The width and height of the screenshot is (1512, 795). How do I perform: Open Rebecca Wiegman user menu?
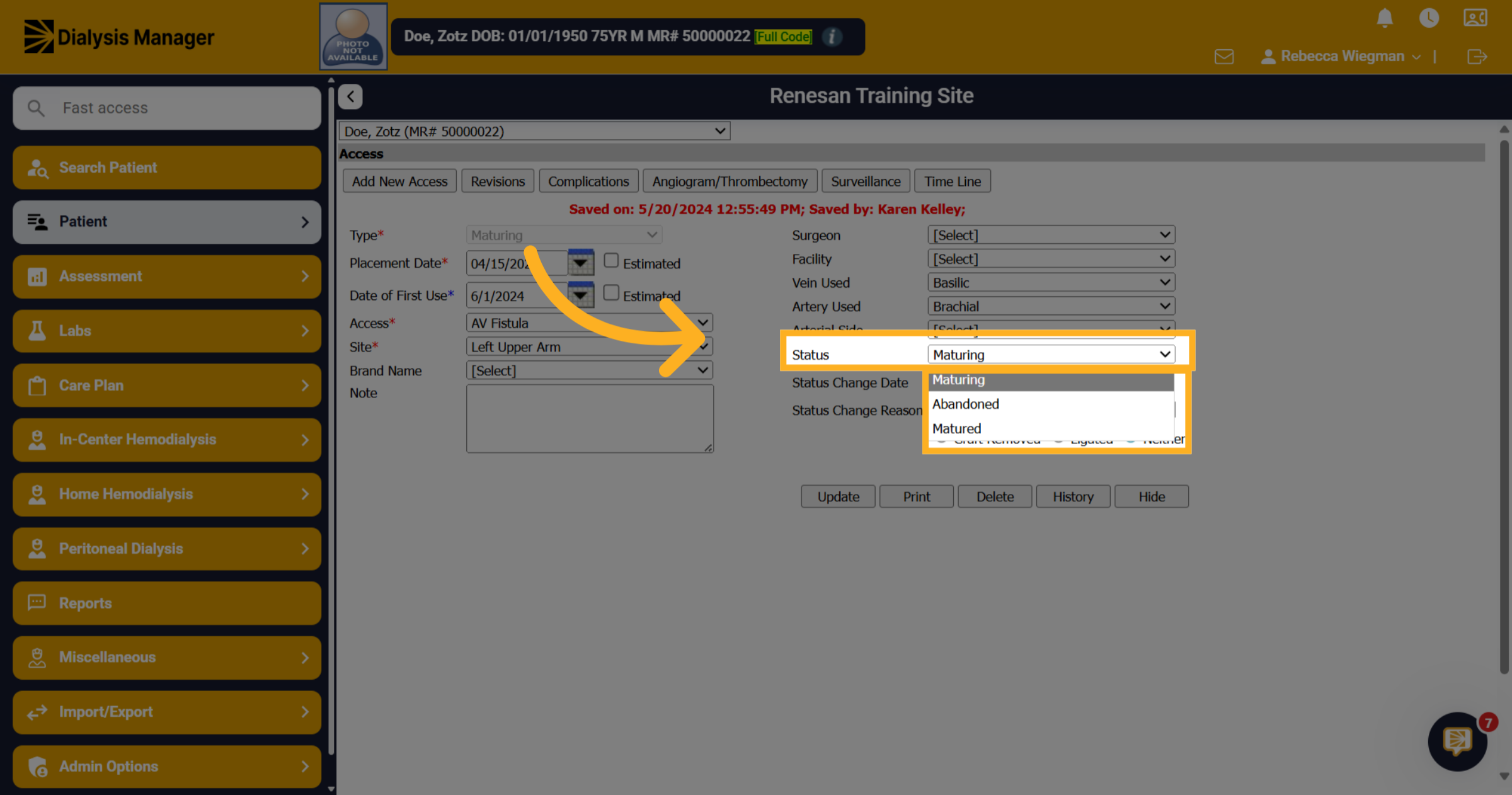click(1341, 57)
